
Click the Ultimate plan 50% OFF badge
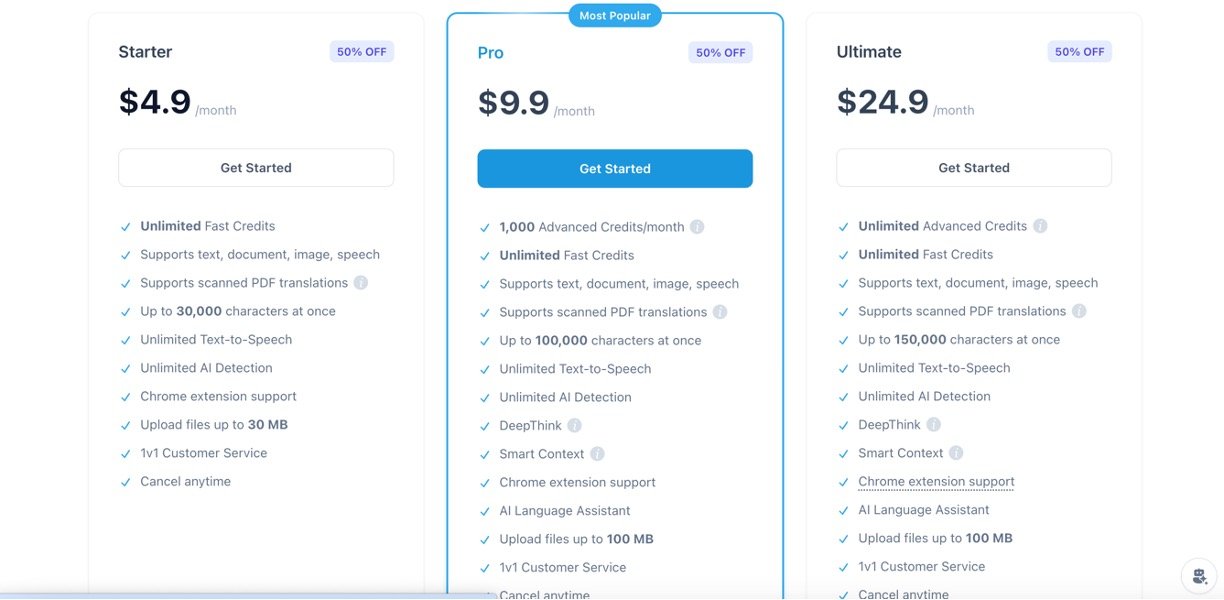1080,52
